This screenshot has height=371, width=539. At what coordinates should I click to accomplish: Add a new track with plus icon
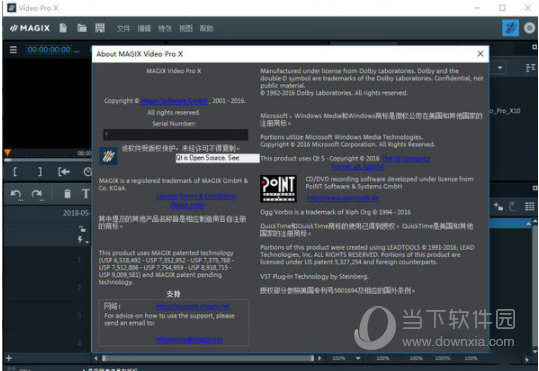[x=9, y=358]
